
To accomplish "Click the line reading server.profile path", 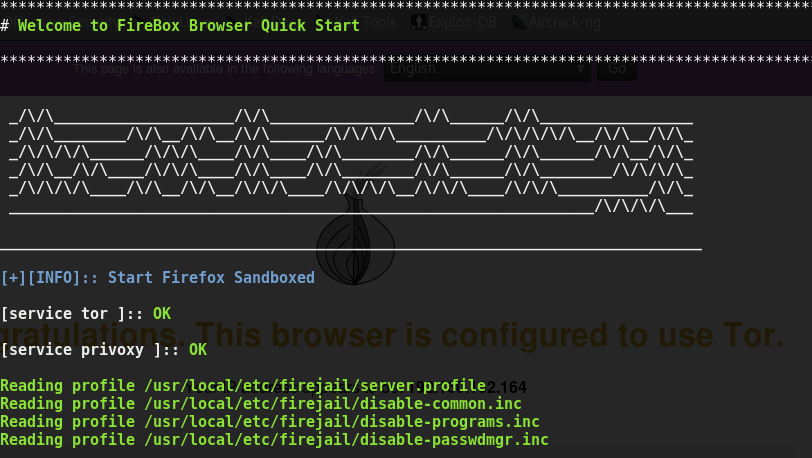I will coord(243,386).
